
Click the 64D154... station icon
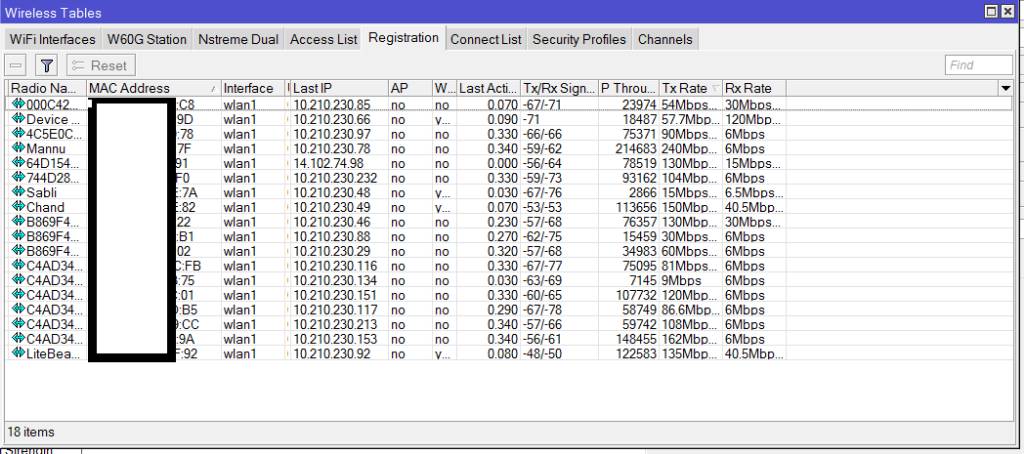18,163
